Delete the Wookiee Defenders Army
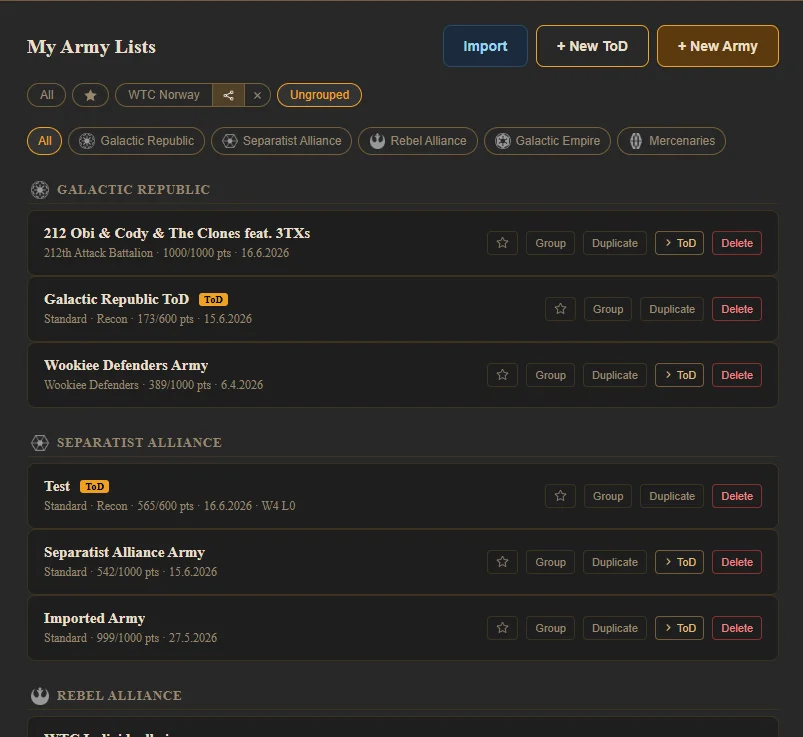Viewport: 803px width, 737px height. pyautogui.click(x=737, y=375)
